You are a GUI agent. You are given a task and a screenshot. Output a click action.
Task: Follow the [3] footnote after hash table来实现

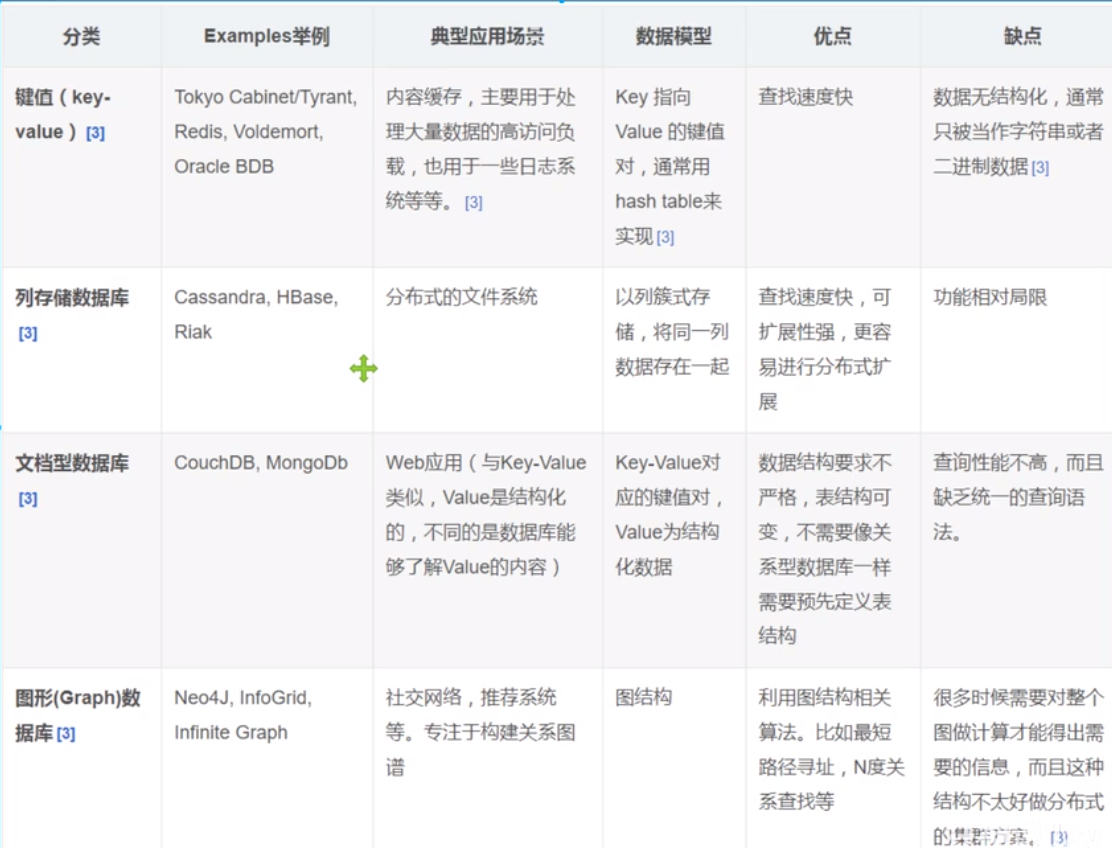tap(665, 238)
